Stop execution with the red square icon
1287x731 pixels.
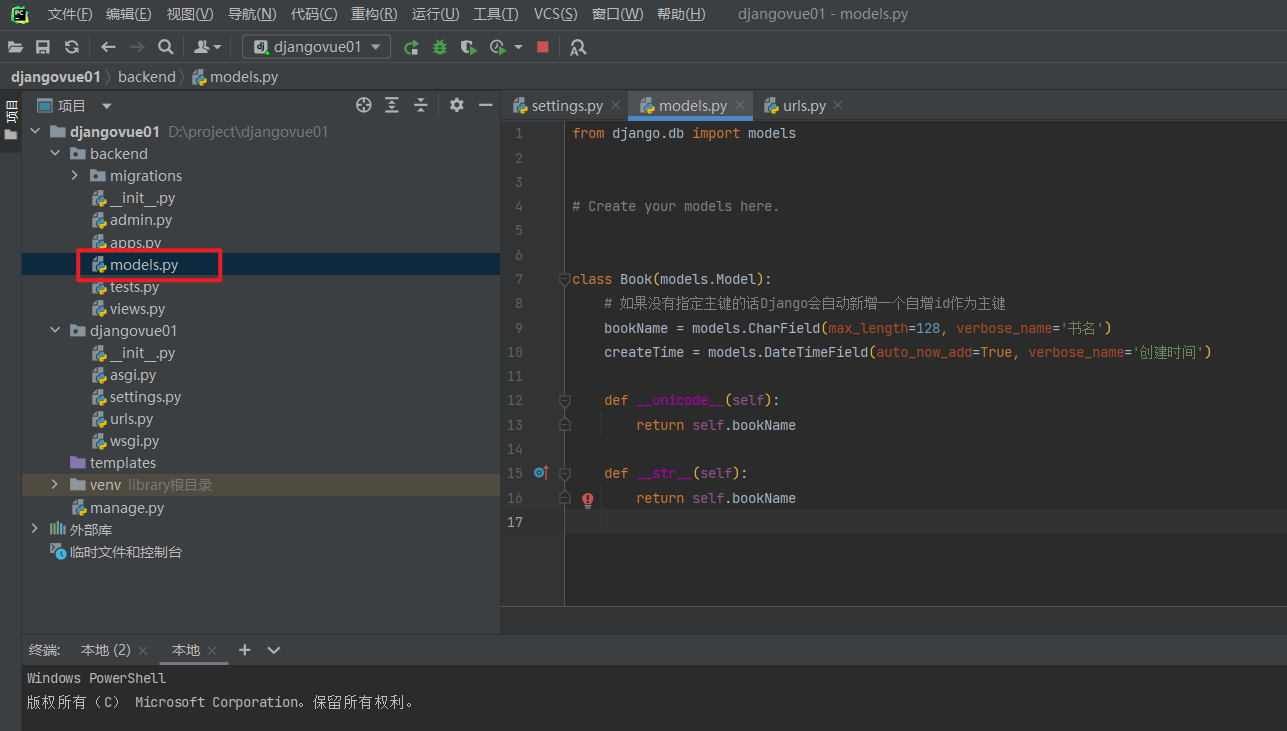tap(543, 47)
